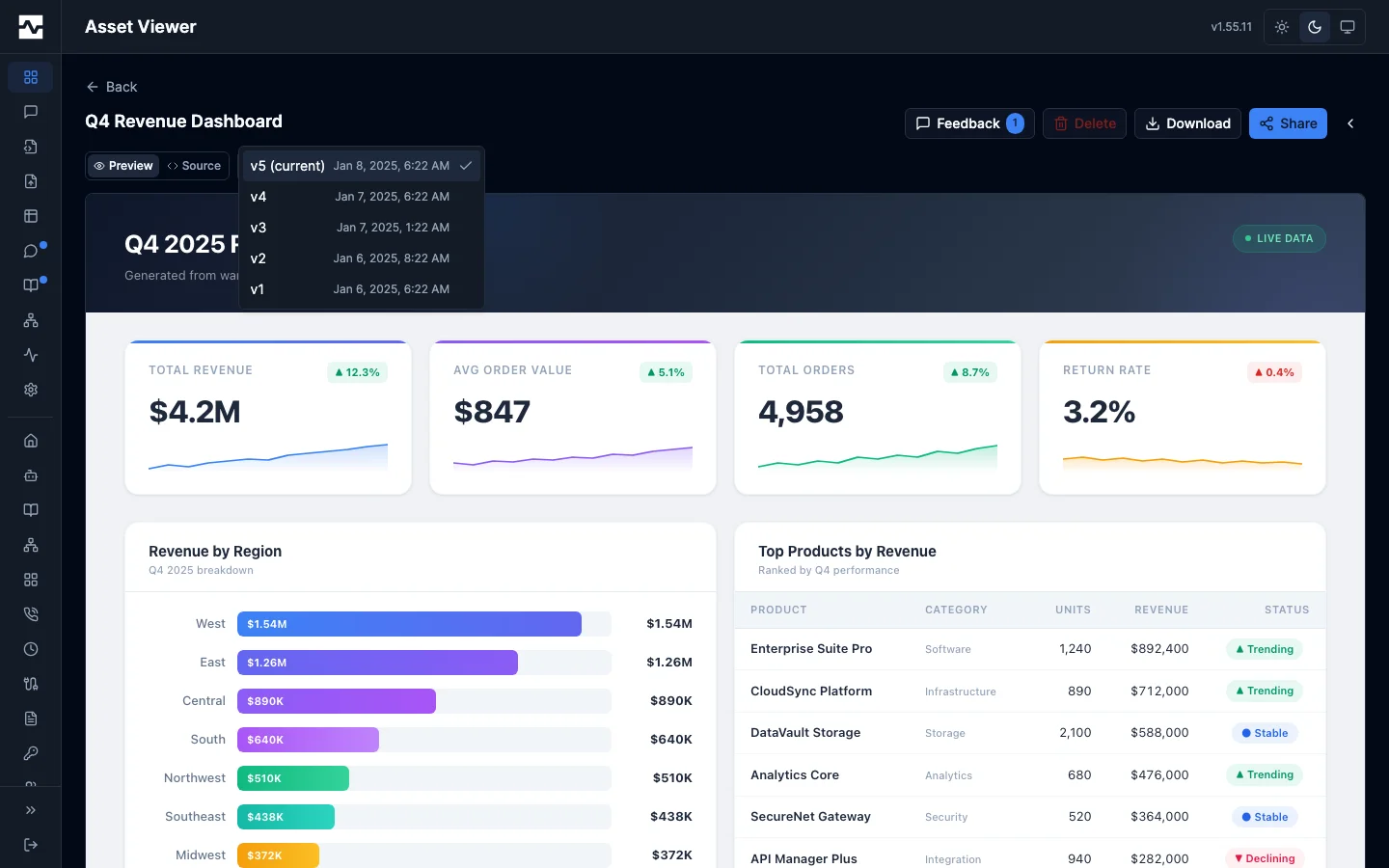
Task: Click the Return Rate sparkline chart
Action: (x=1183, y=462)
